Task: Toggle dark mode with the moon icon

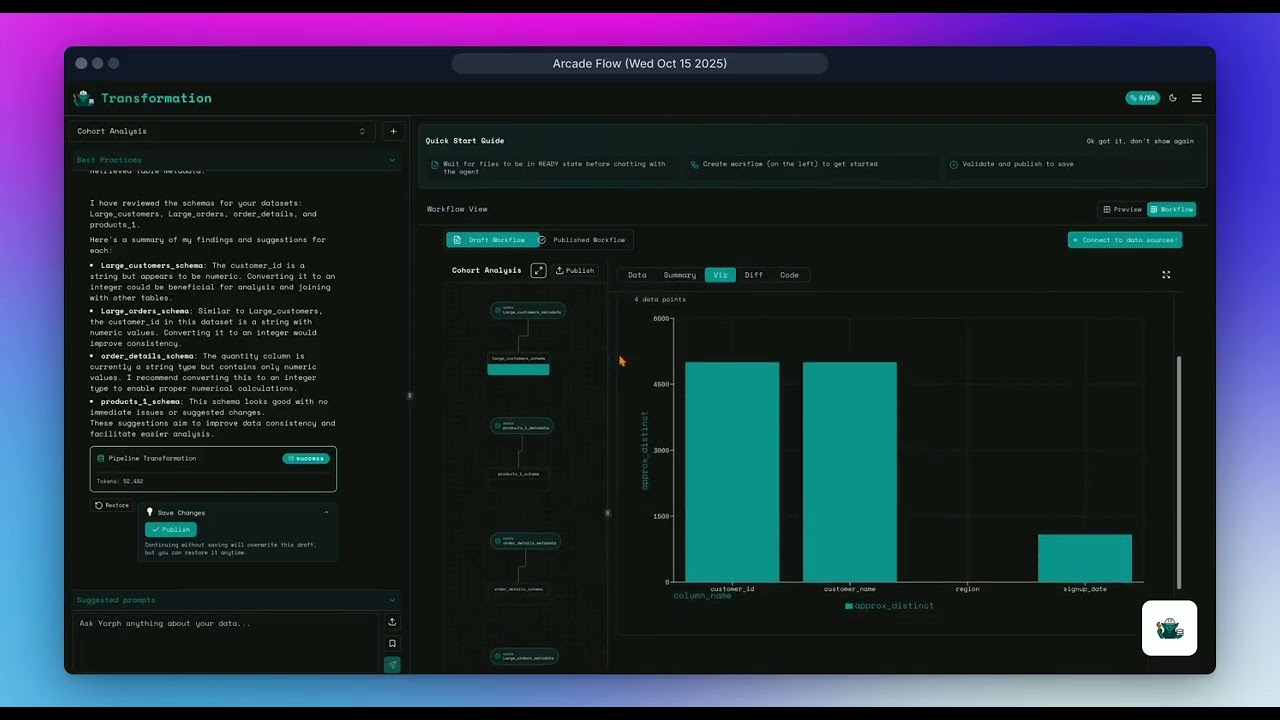Action: click(x=1173, y=98)
